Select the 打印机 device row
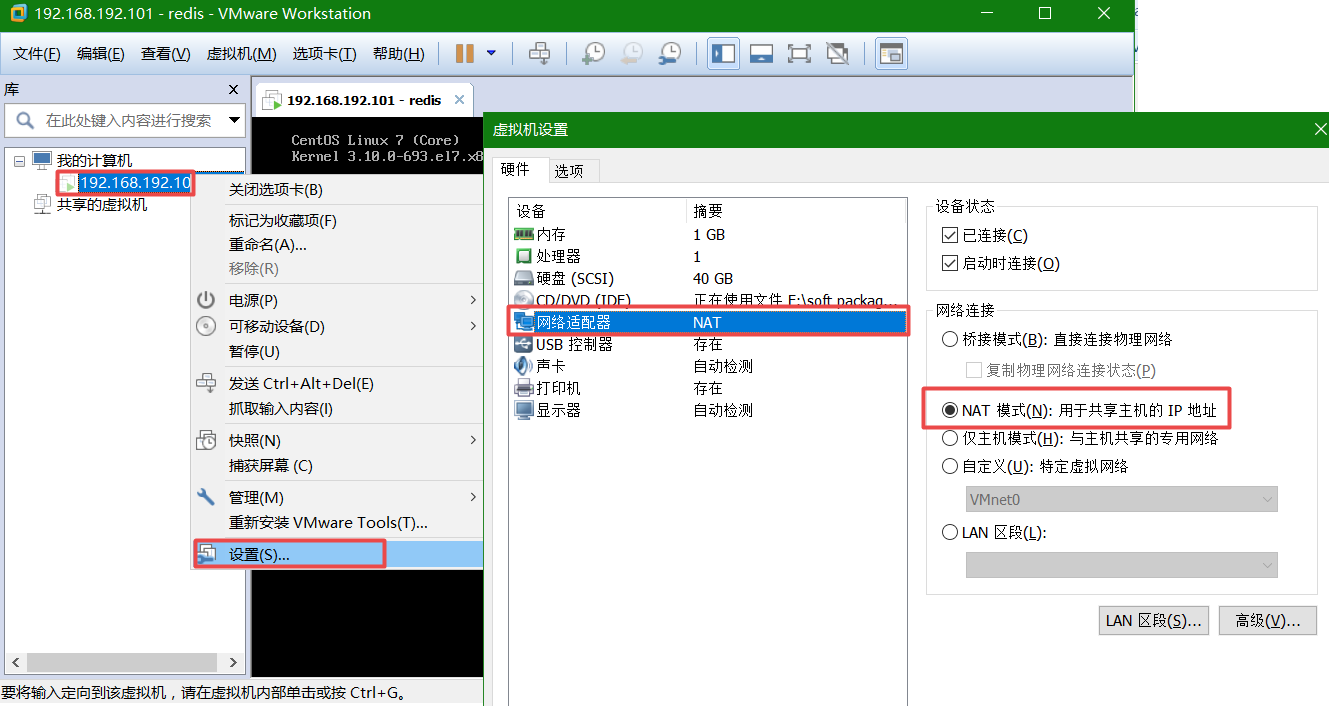 click(x=708, y=388)
